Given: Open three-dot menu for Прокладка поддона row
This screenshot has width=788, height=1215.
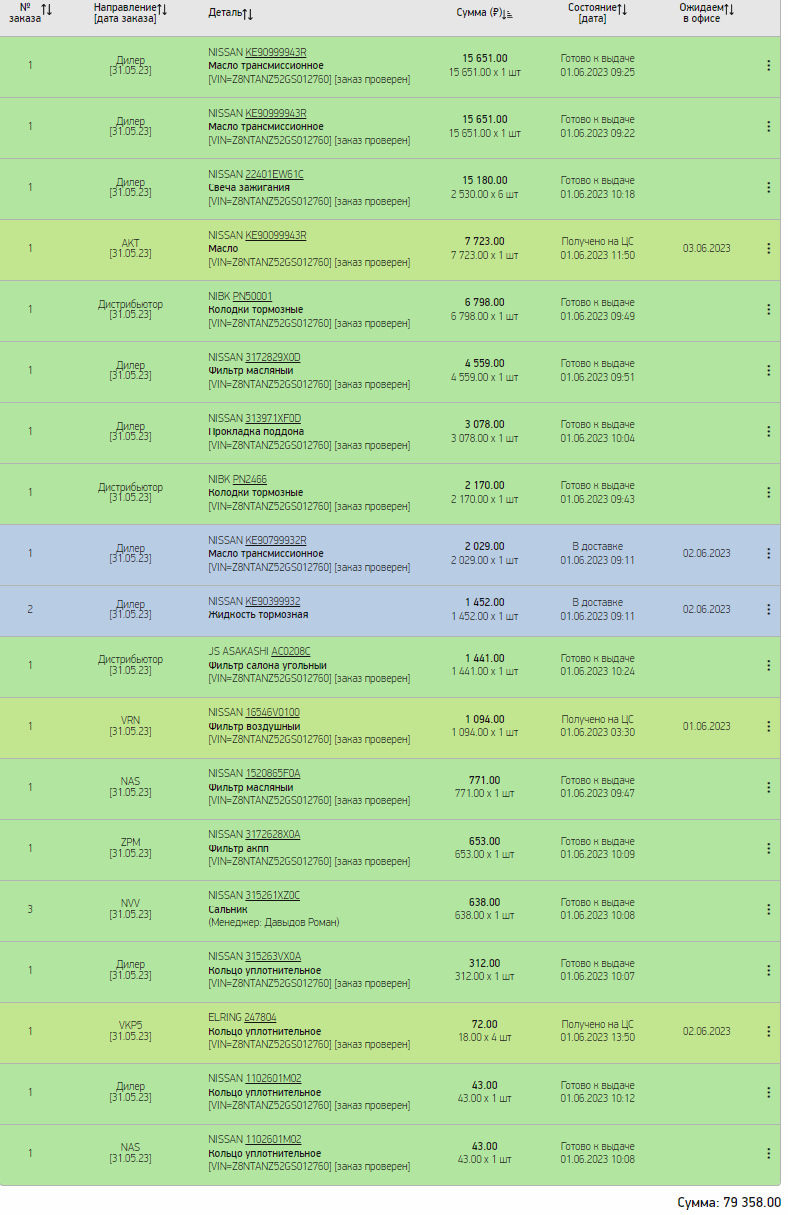Looking at the screenshot, I should (768, 431).
